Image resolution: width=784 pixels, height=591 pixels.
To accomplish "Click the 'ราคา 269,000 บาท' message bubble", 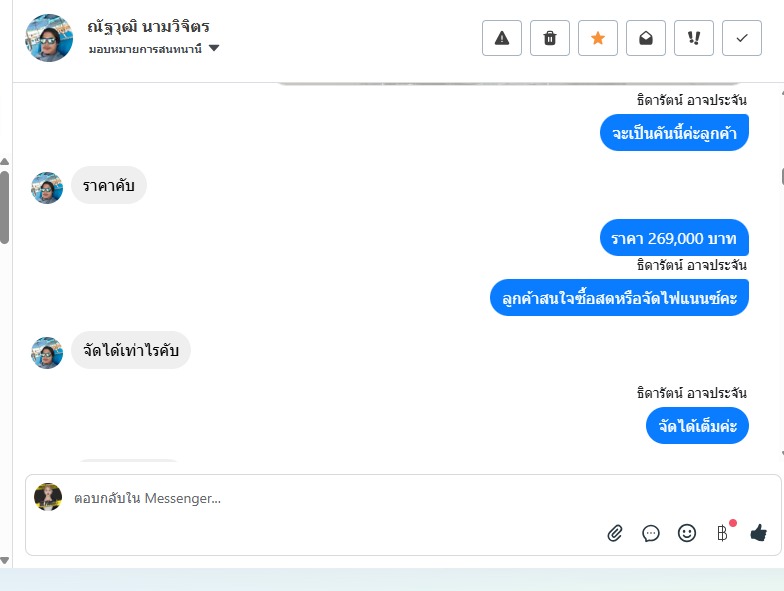I will point(674,238).
